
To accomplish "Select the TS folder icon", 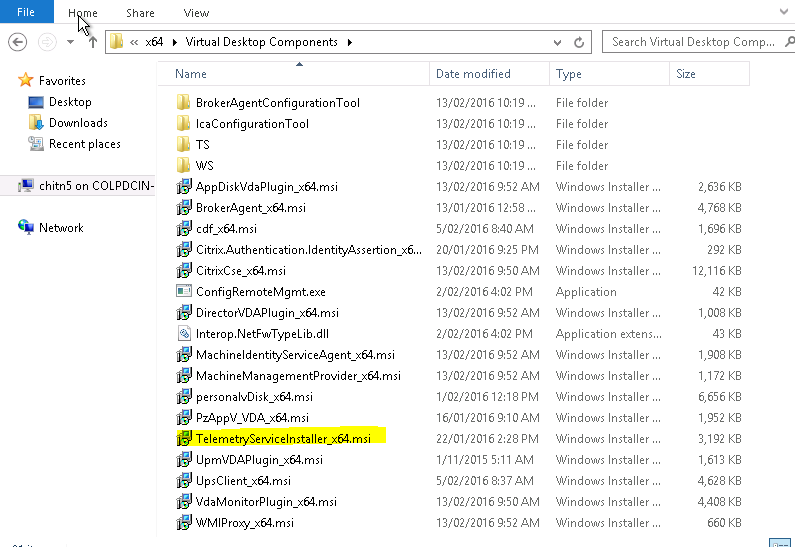I will tap(183, 144).
